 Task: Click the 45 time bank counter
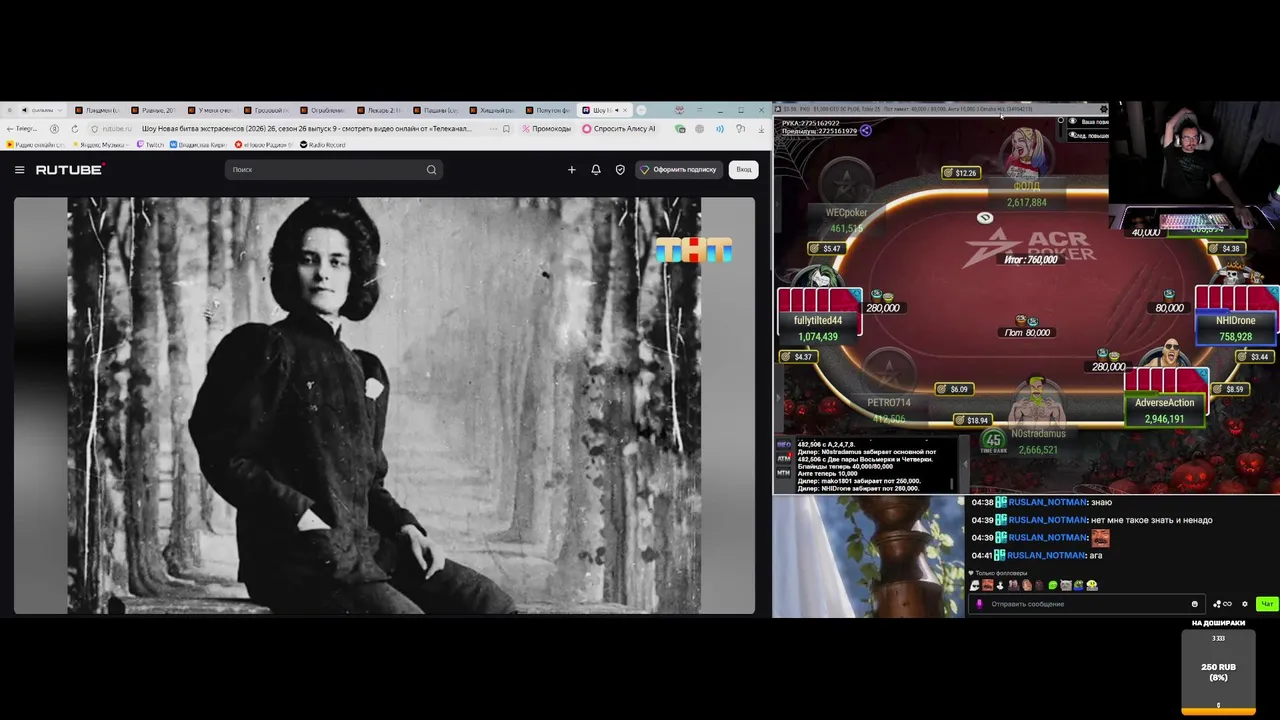(993, 440)
